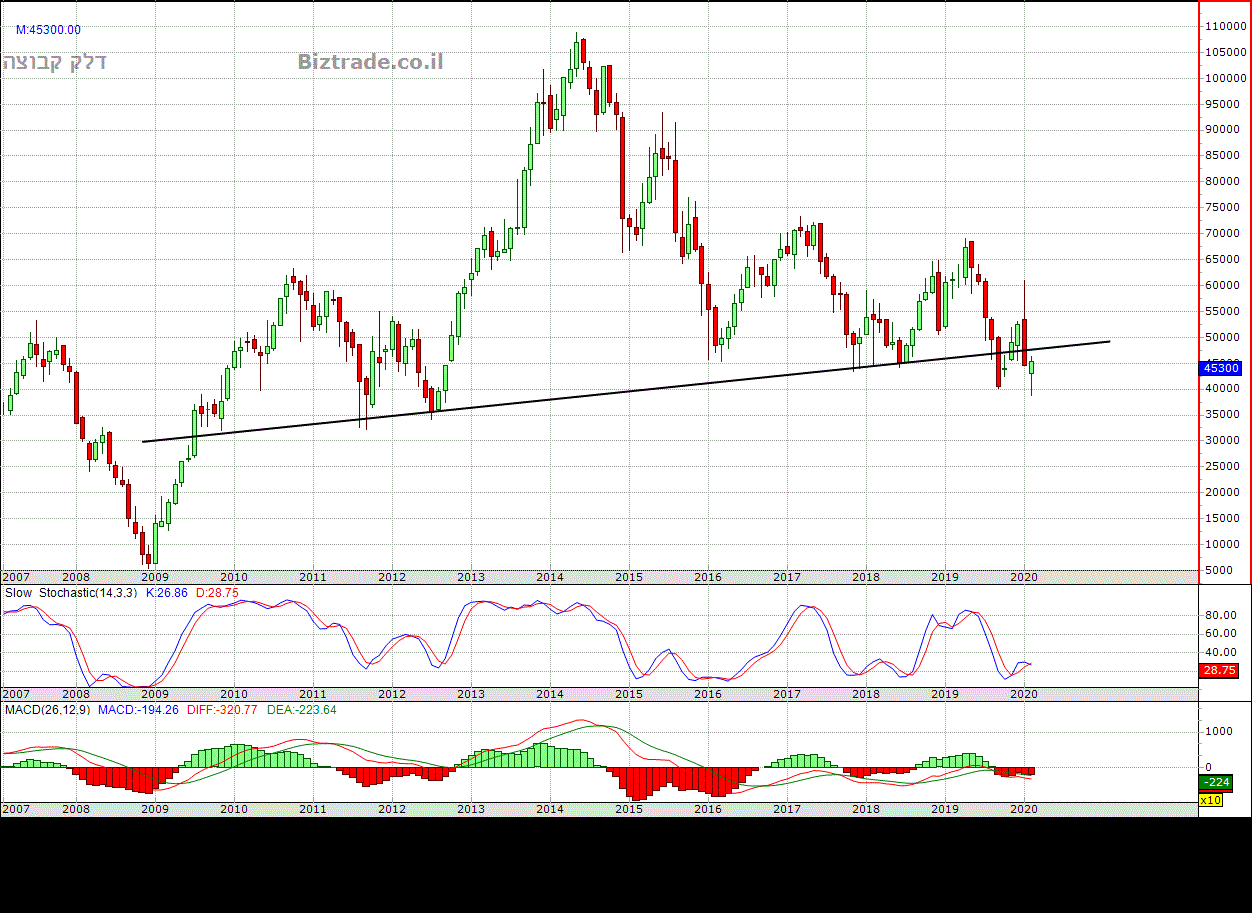Viewport: 1252px width, 913px height.
Task: Click 2012 on the stochastic panel axis
Action: (391, 694)
